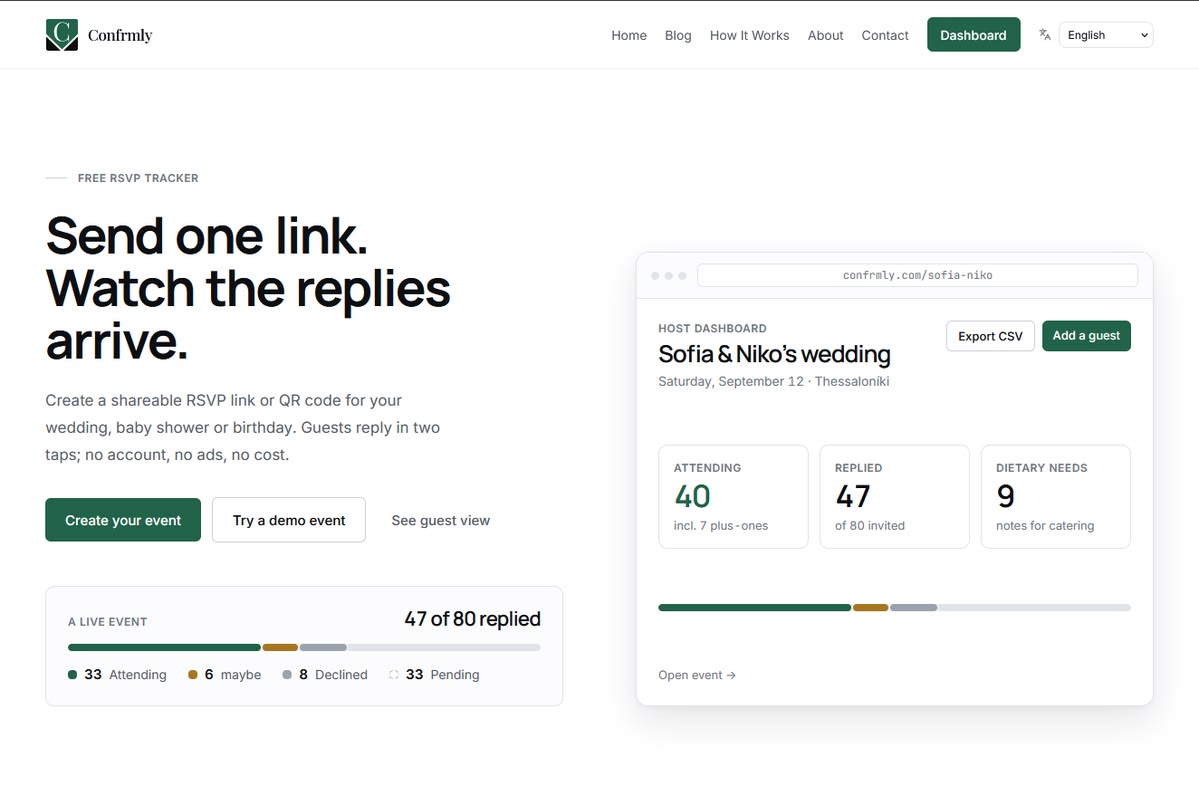Go to the Home menu item

pos(629,35)
